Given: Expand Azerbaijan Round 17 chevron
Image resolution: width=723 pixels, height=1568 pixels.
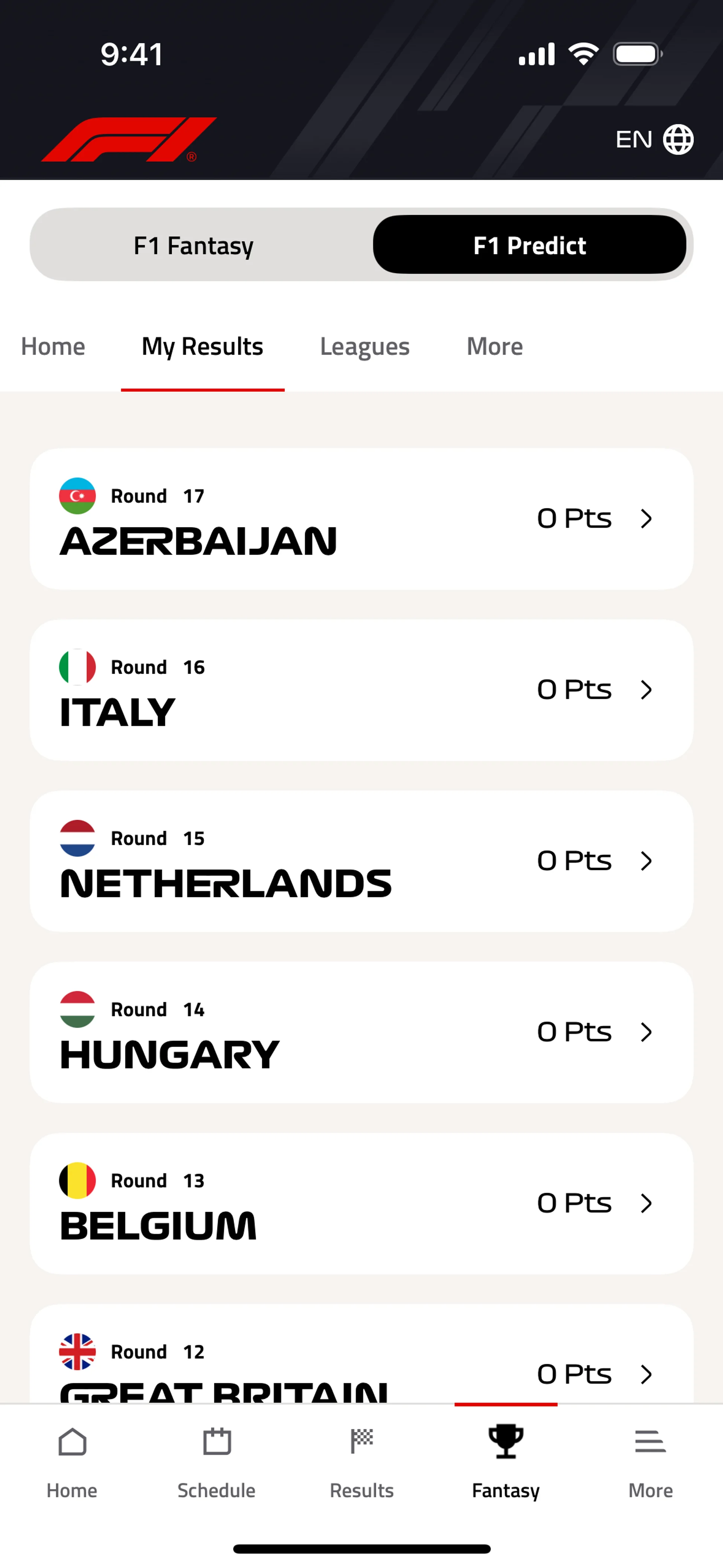Looking at the screenshot, I should (646, 519).
